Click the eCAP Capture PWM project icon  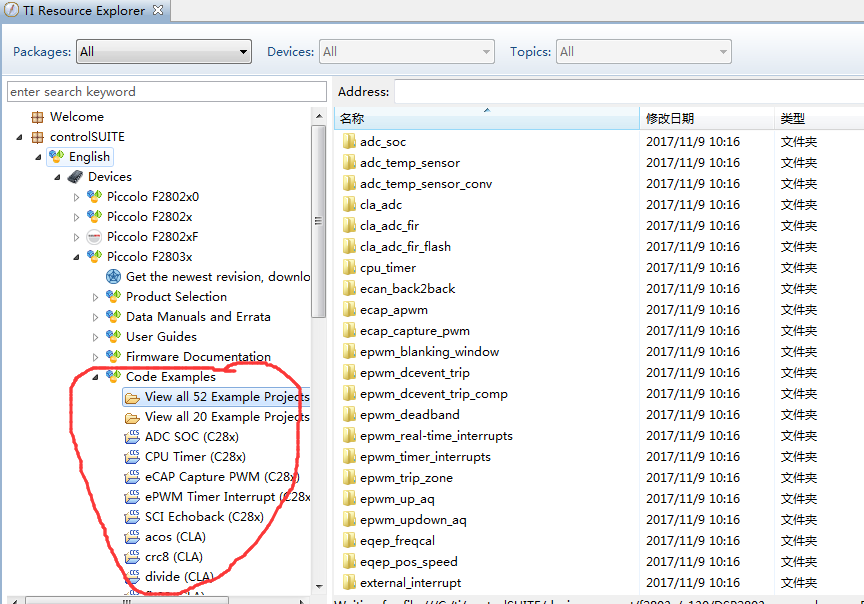pyautogui.click(x=132, y=477)
